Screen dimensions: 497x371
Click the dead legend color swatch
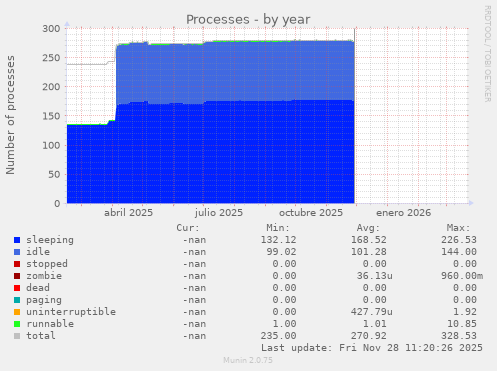coord(17,288)
